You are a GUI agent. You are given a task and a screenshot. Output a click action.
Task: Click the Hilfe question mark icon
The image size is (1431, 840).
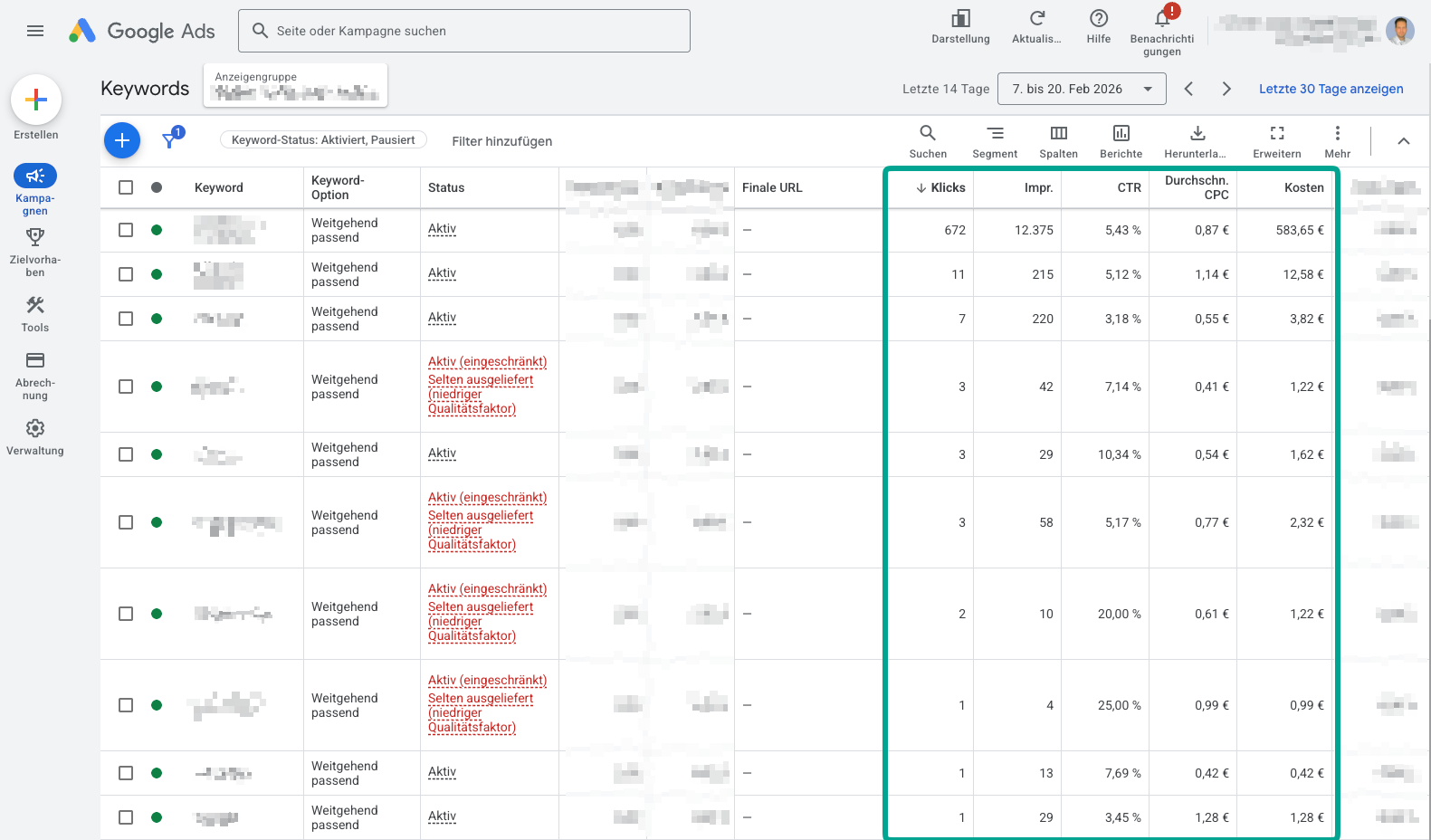[x=1099, y=19]
